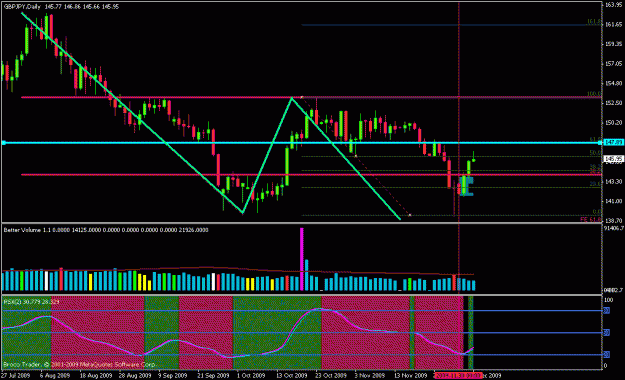Click the RSI level 80 marker
The height and width of the screenshot is (380, 625).
click(x=606, y=311)
